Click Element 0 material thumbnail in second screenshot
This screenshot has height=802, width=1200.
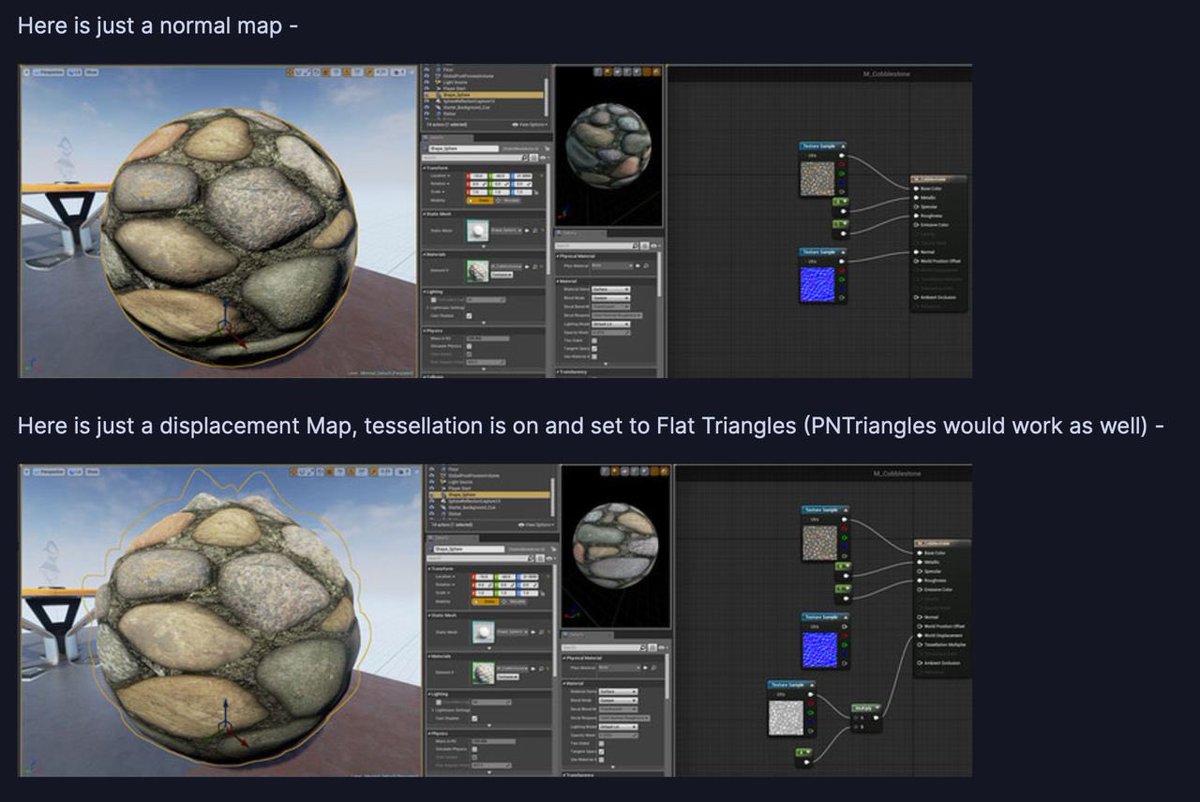tap(484, 672)
